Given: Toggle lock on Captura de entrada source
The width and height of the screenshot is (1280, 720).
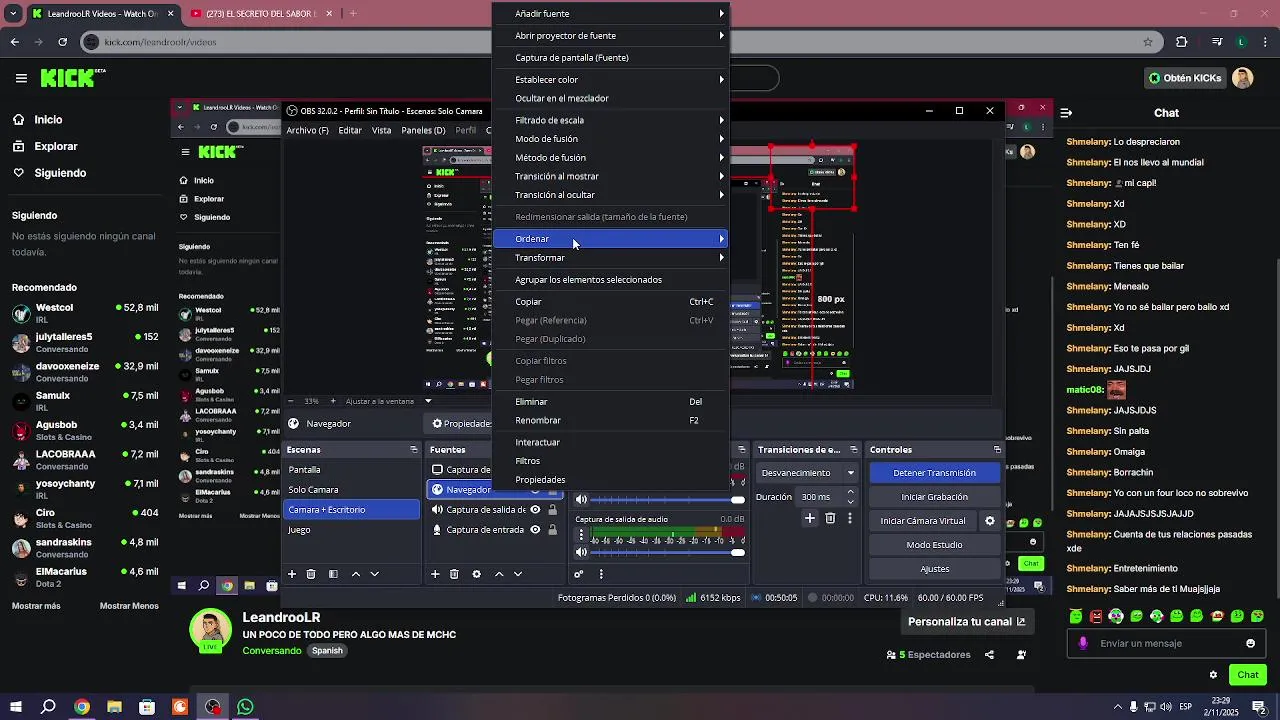Looking at the screenshot, I should click(x=552, y=530).
